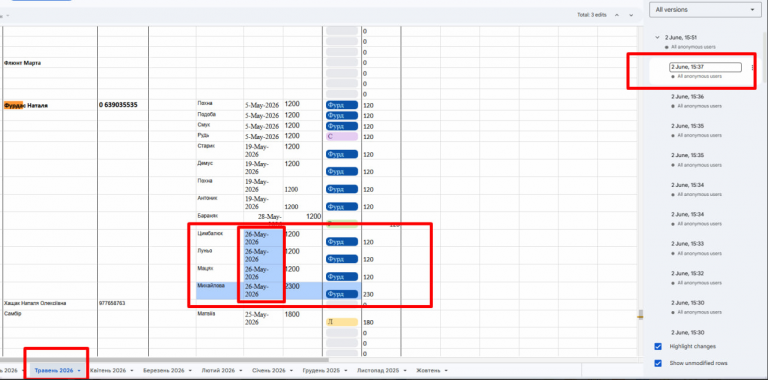Click the Фурд chip in Мацях row

pyautogui.click(x=342, y=277)
